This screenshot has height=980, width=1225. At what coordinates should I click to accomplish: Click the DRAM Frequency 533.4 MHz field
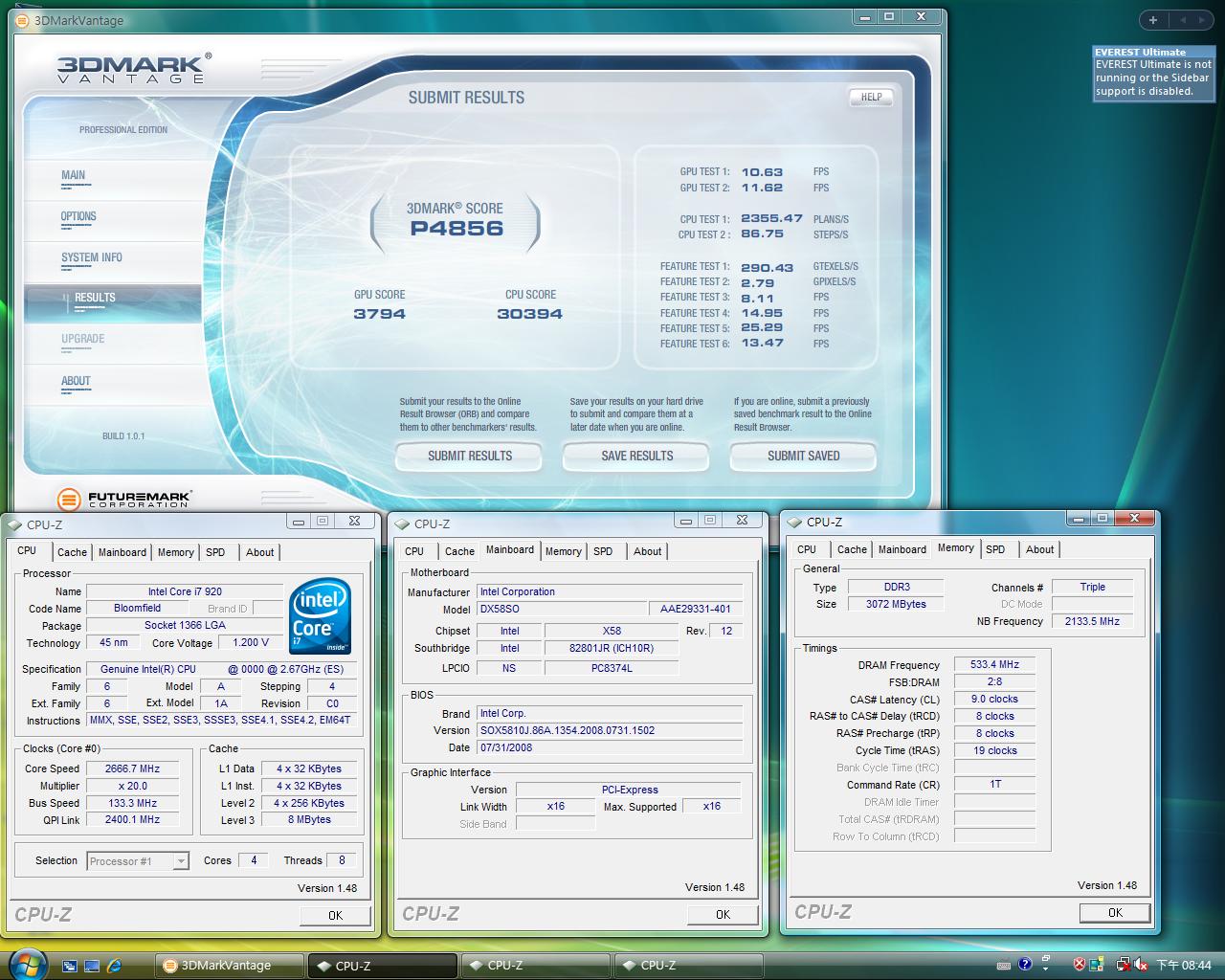click(x=994, y=664)
